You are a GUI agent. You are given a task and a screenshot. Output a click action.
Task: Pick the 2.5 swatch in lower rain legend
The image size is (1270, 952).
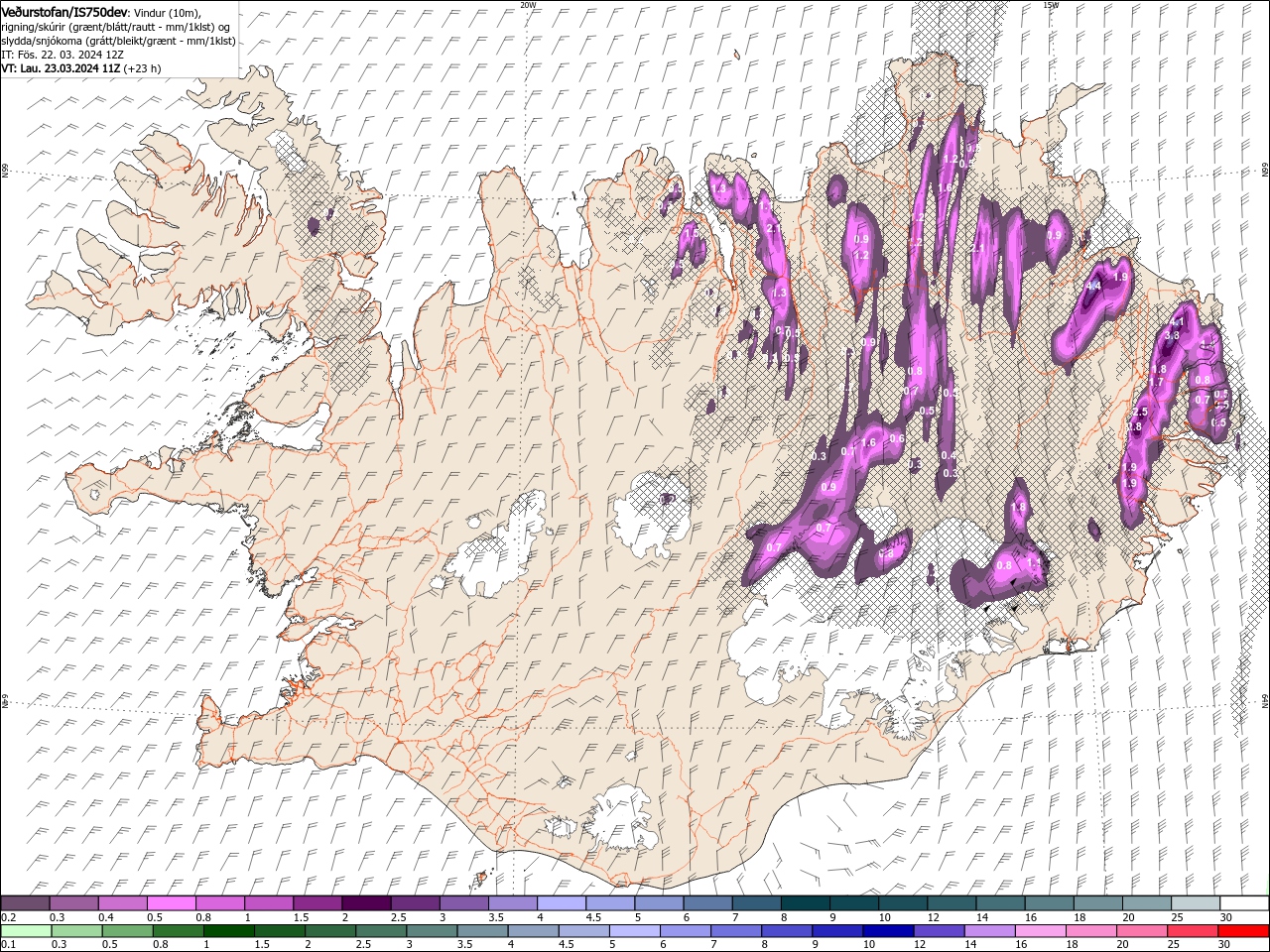380,930
